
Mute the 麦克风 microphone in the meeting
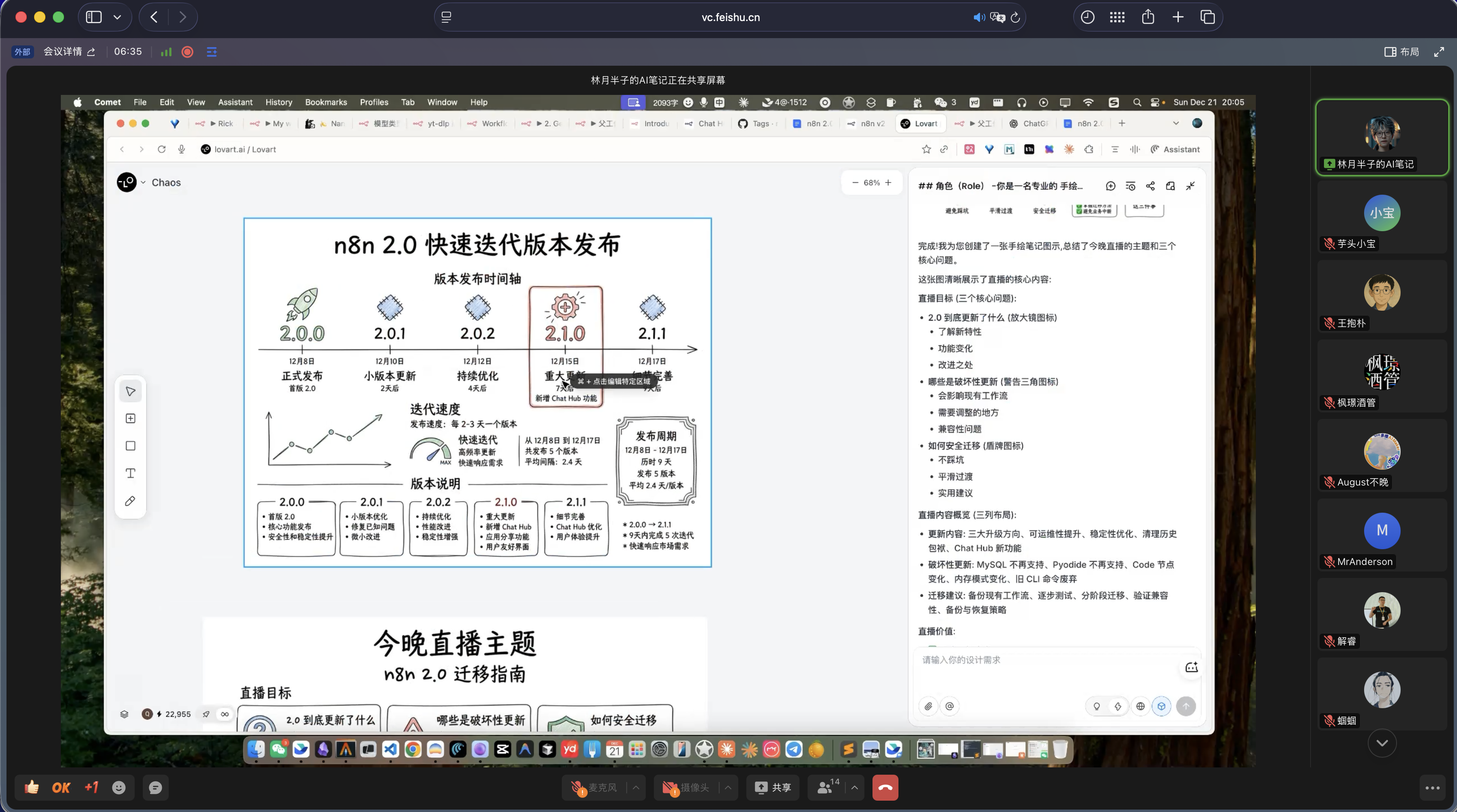[x=597, y=787]
